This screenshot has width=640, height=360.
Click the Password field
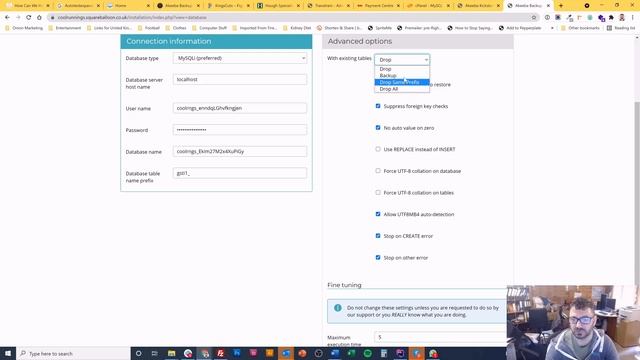[240, 130]
